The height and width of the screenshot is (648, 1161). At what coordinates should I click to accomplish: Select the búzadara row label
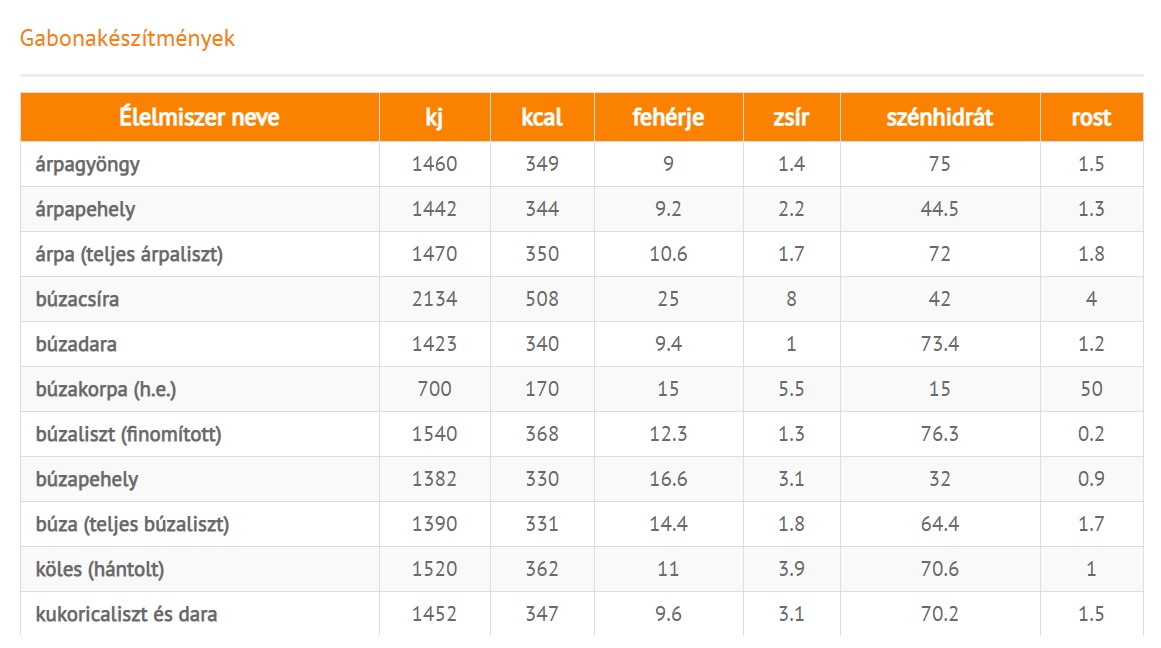point(76,344)
